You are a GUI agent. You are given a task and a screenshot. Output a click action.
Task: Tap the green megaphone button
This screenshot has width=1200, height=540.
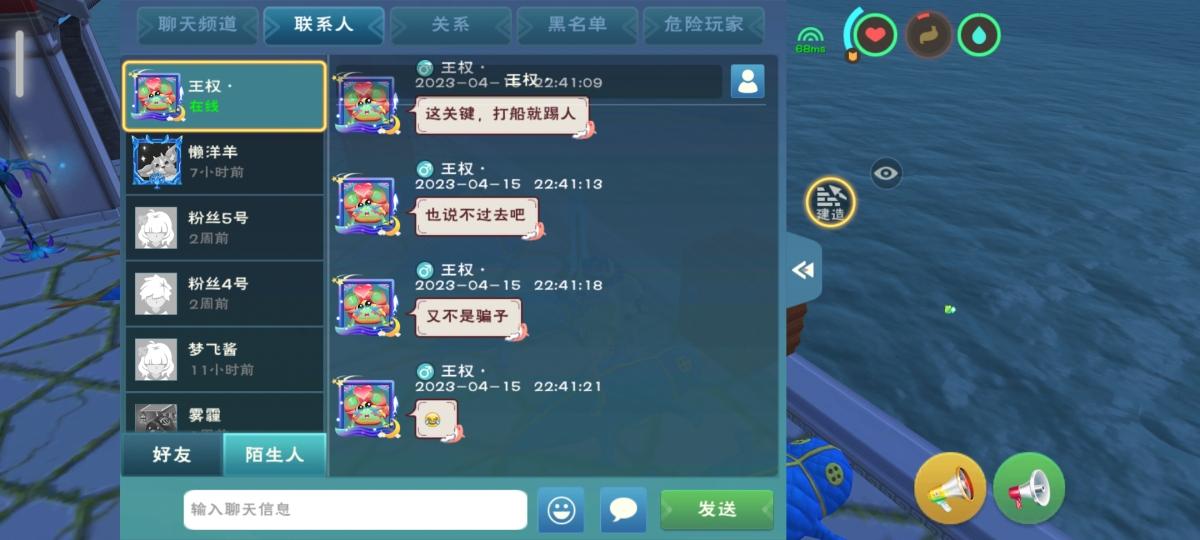coord(1029,488)
